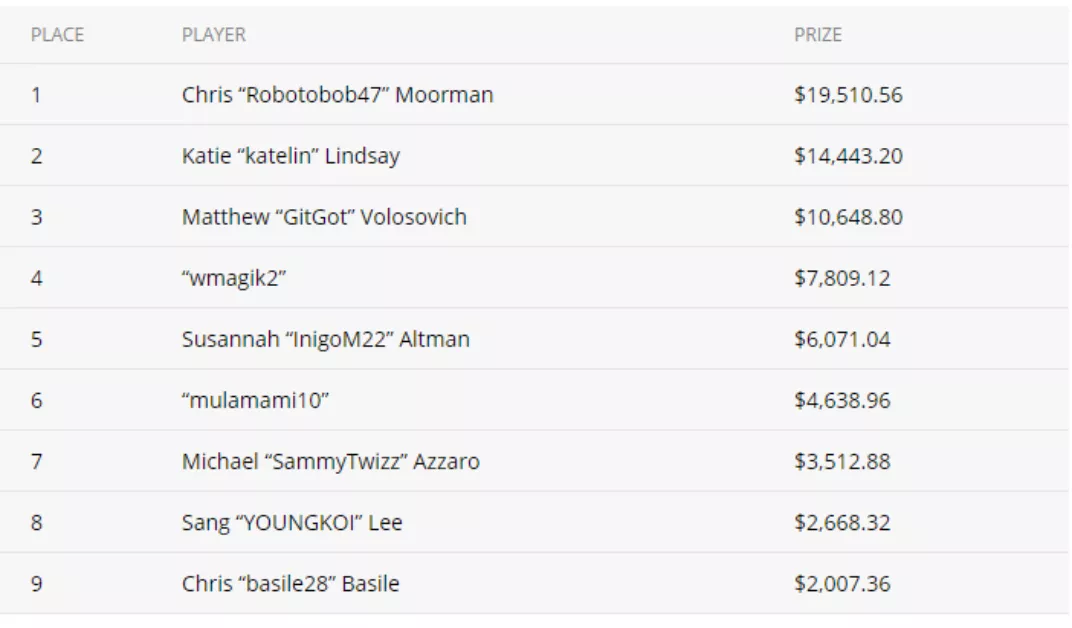
Task: Select the $6,071.04 prize cell
Action: coord(842,339)
